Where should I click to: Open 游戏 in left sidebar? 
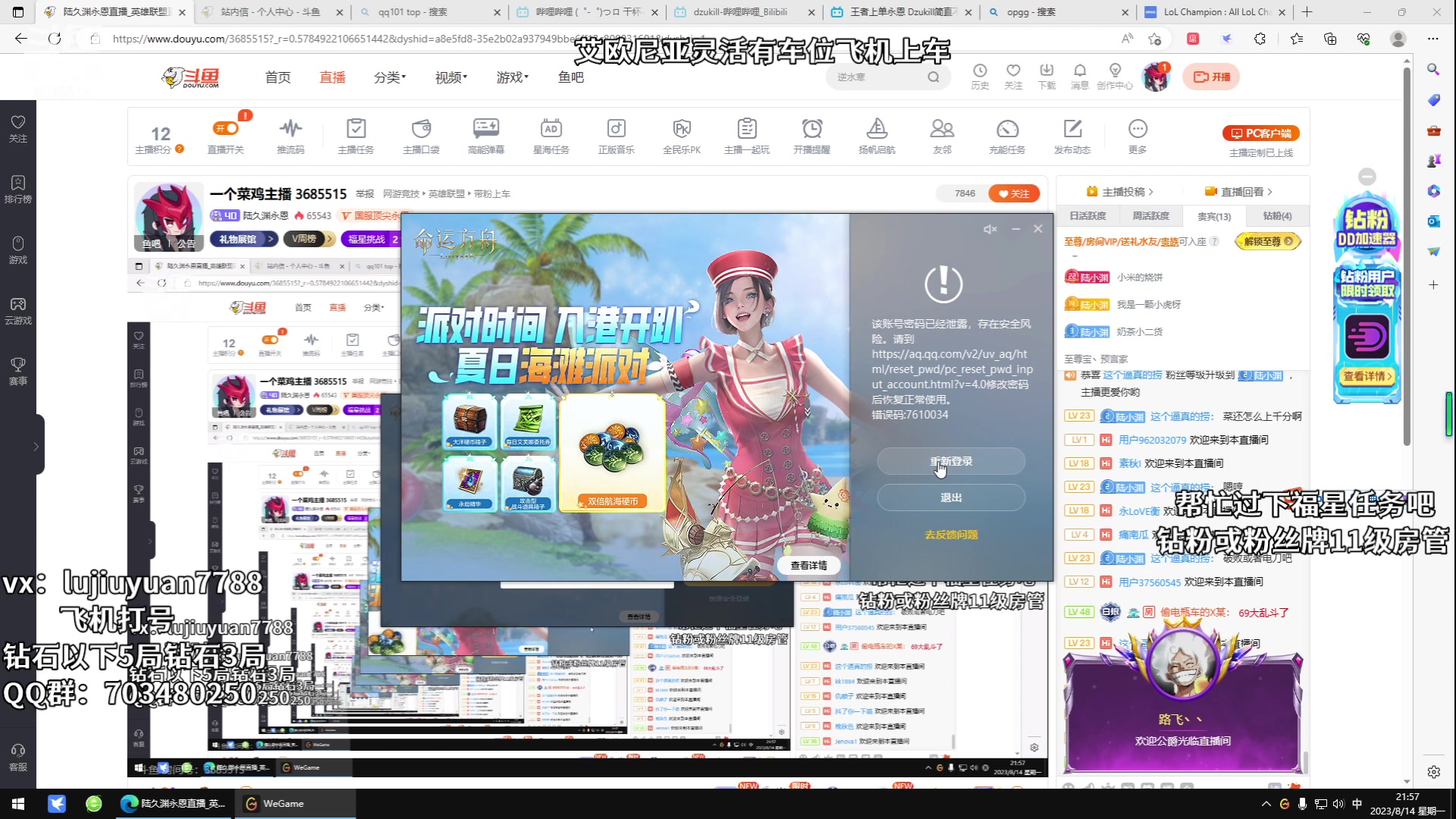point(18,250)
